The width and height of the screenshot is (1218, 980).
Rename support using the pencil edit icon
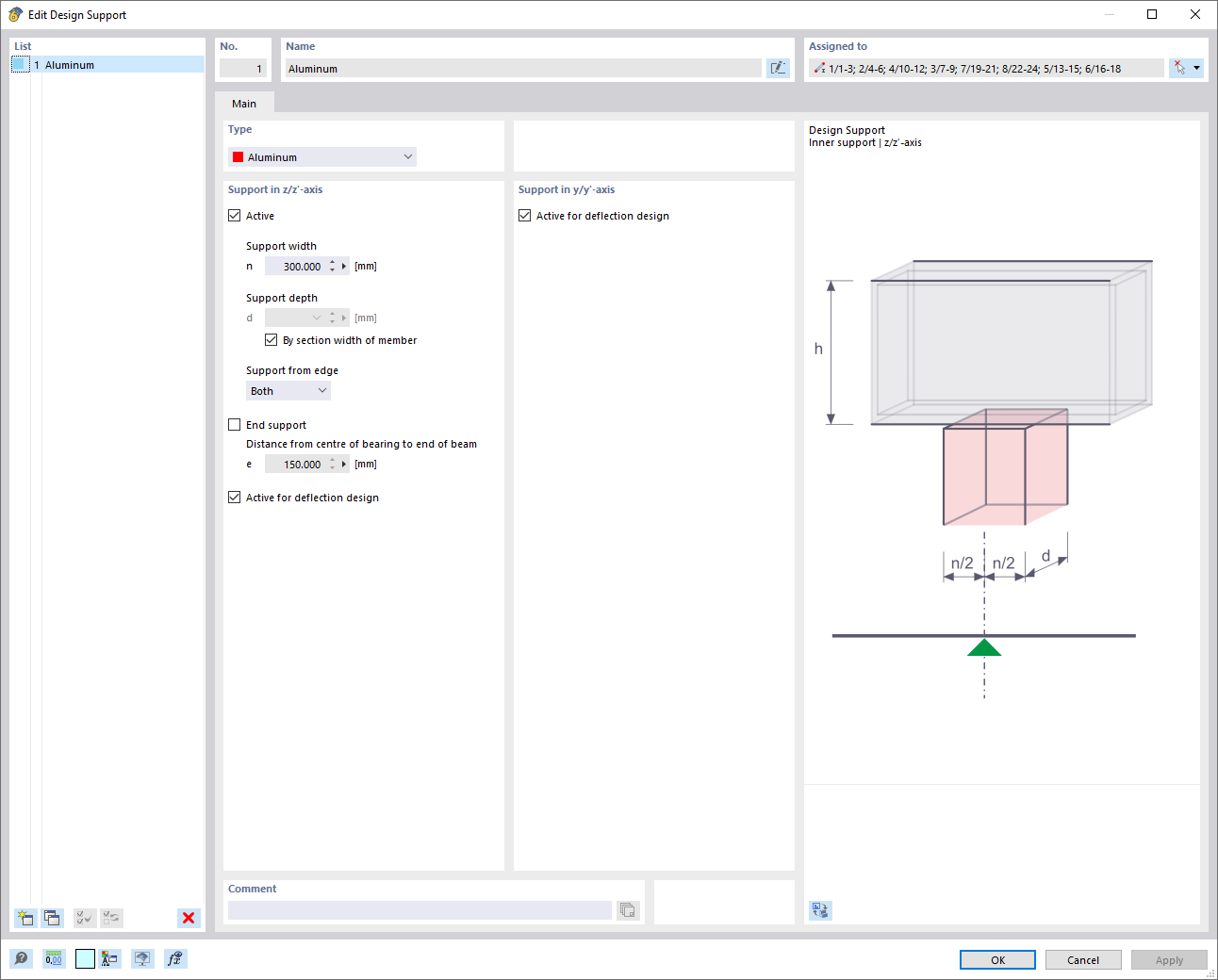pyautogui.click(x=778, y=67)
